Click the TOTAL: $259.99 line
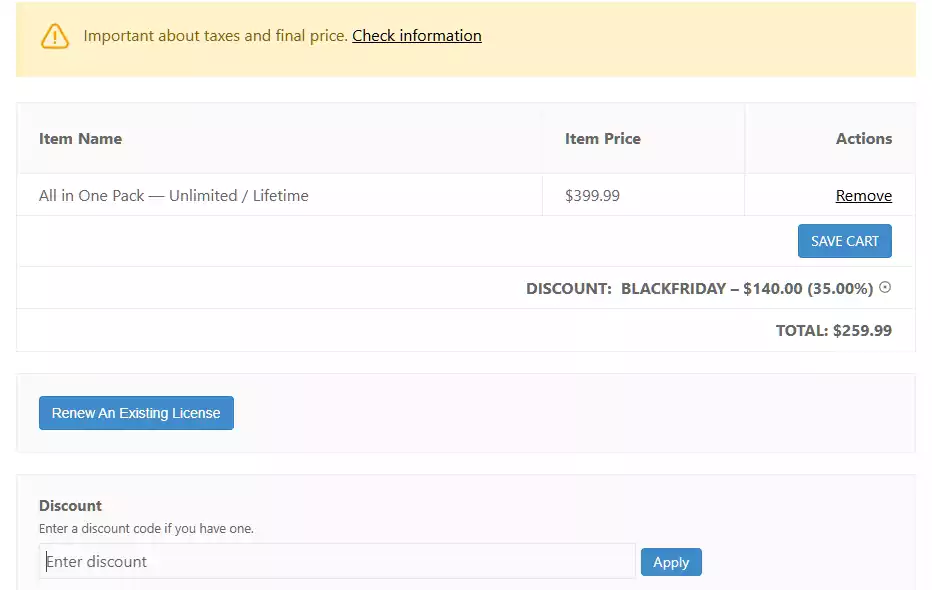Viewport: 932px width, 590px height. pos(833,330)
